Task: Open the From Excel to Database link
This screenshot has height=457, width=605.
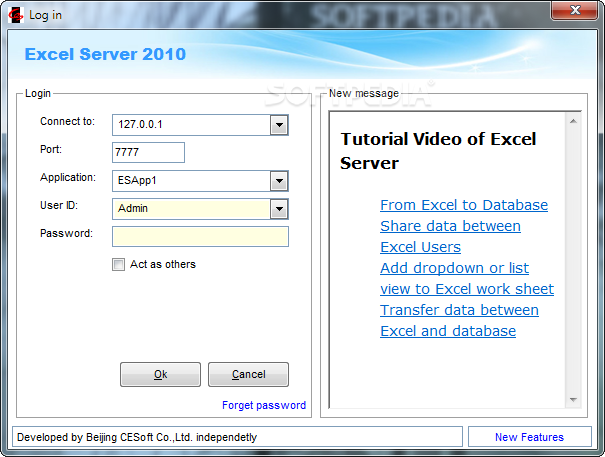Action: [x=464, y=205]
